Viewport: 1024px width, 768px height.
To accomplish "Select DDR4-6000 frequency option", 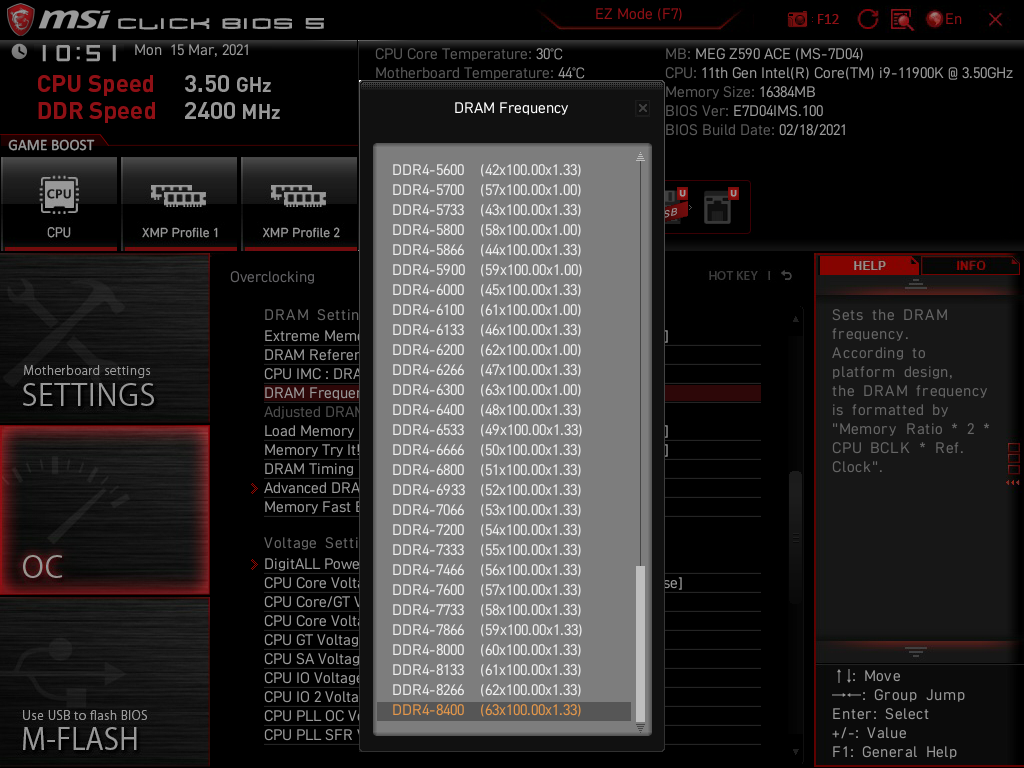I will 504,290.
